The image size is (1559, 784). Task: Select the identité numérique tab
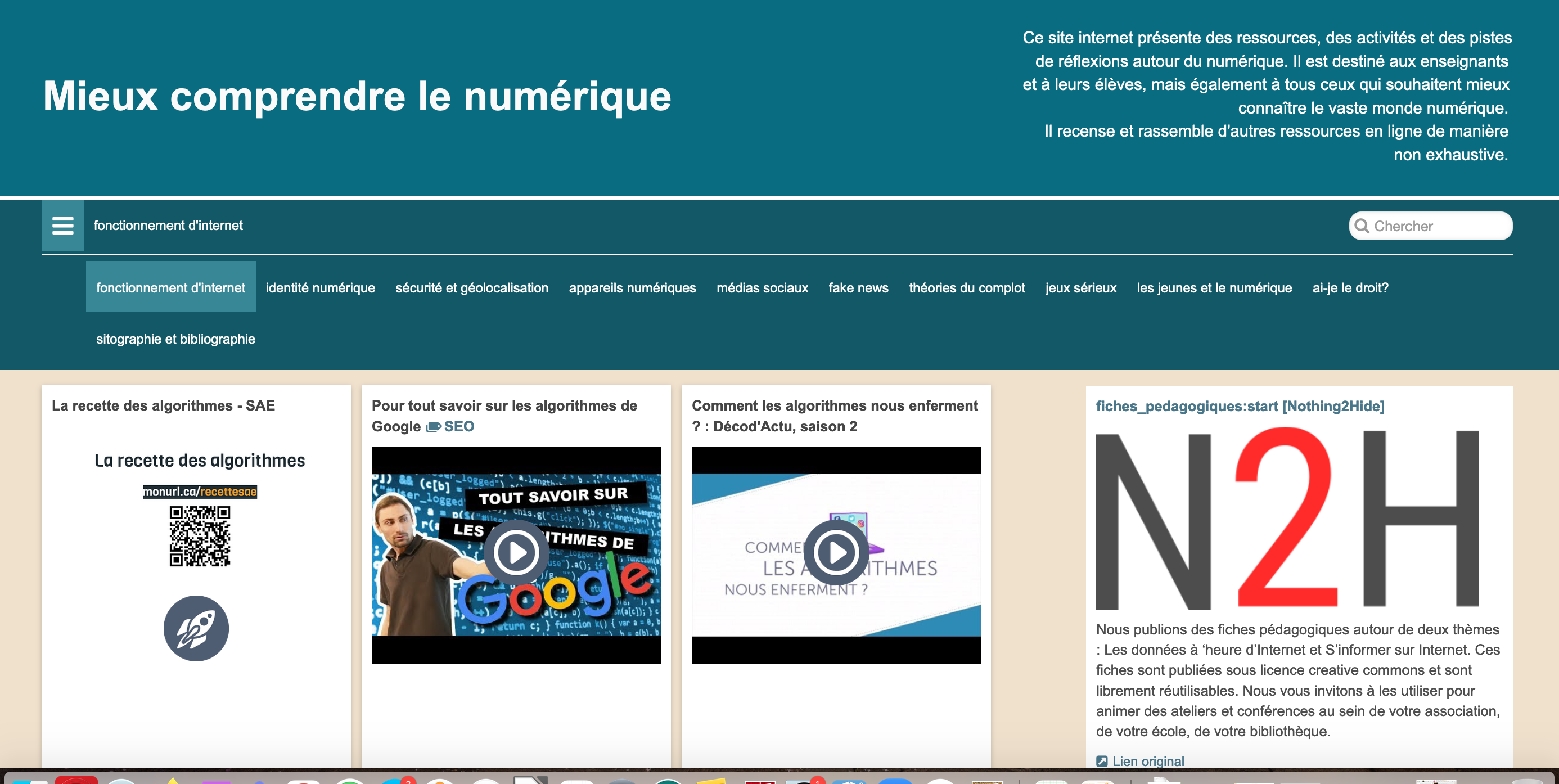[x=320, y=287]
